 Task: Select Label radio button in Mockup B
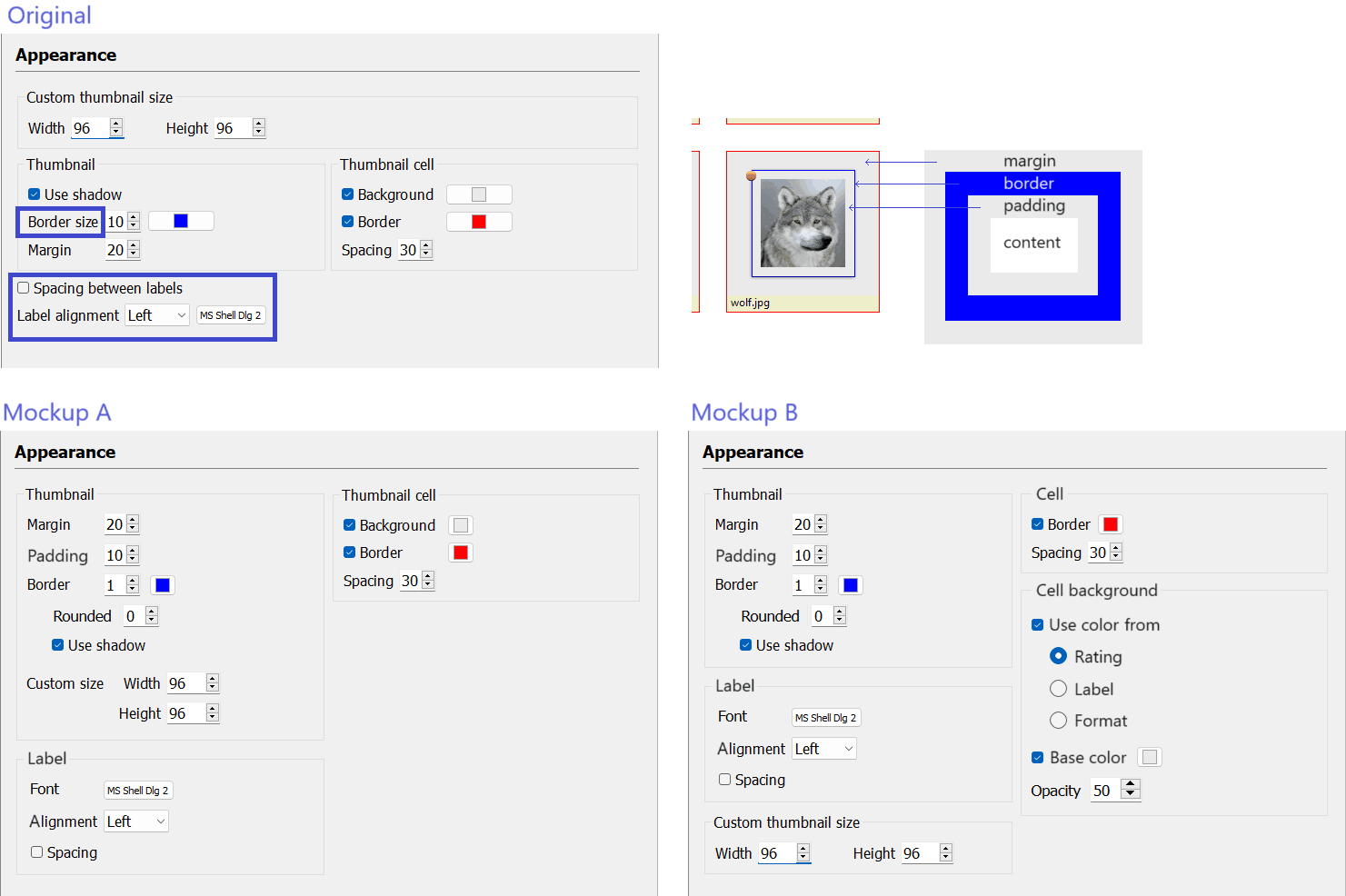[1058, 689]
